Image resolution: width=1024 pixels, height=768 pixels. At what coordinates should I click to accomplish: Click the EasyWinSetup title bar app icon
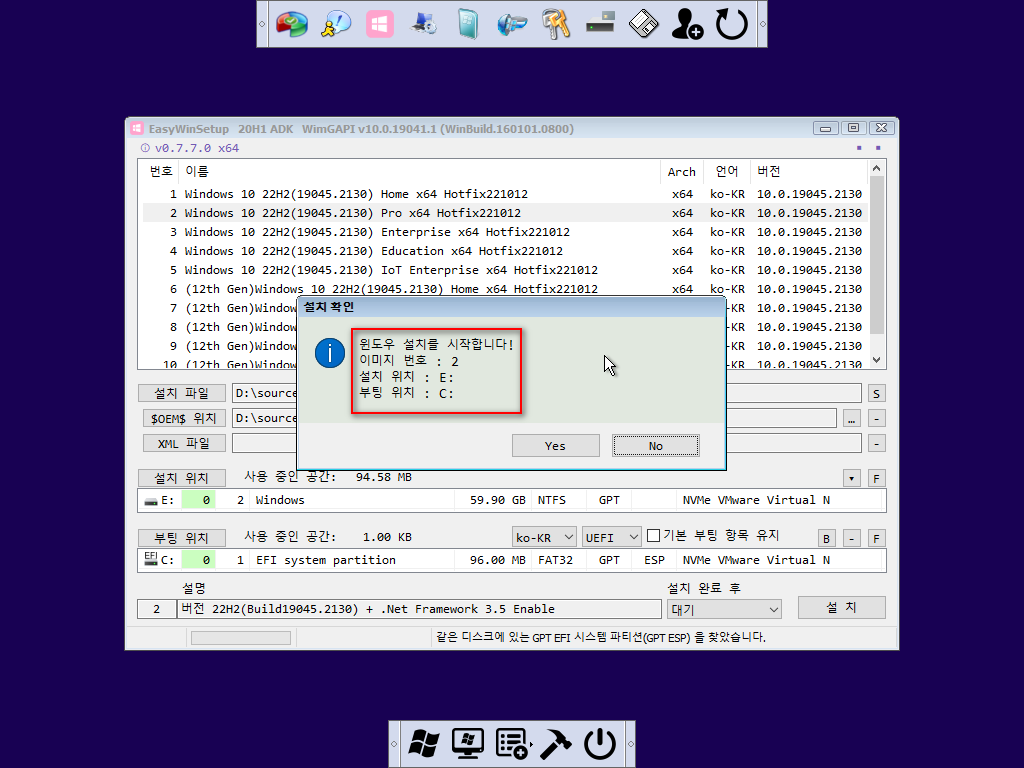(x=136, y=129)
